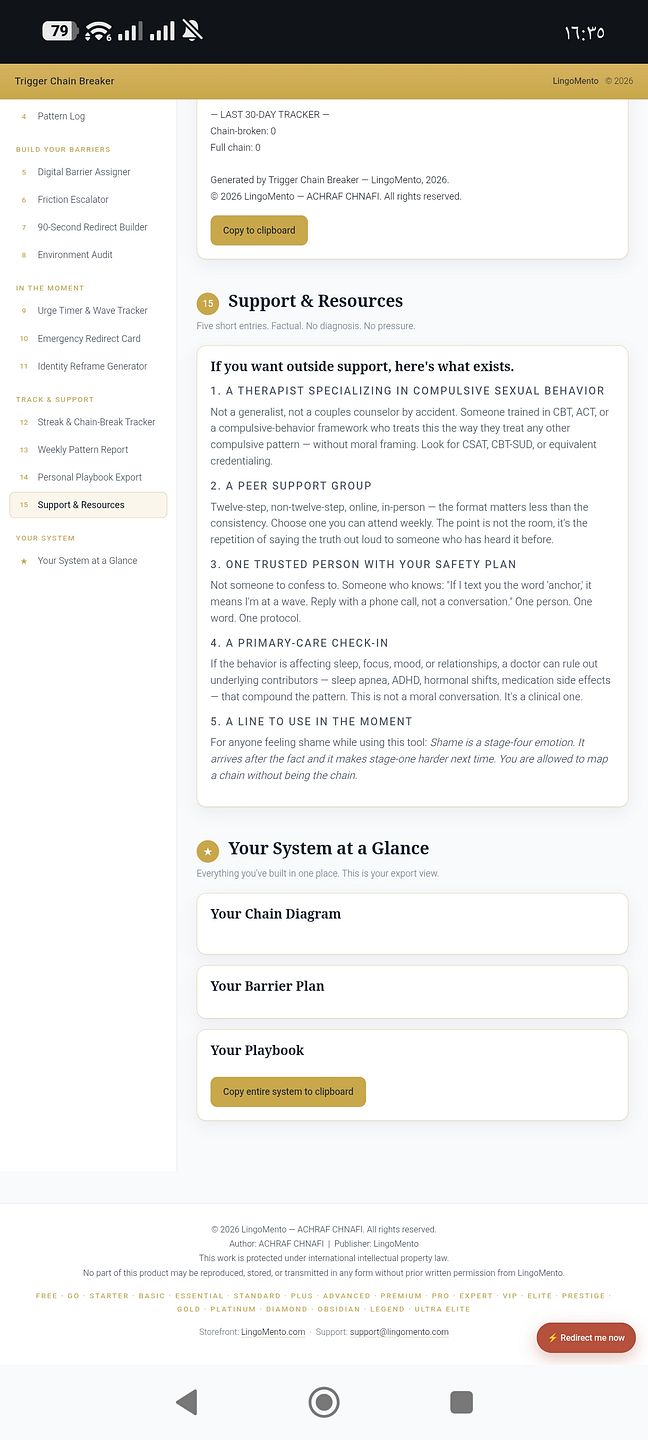Viewport: 648px width, 1440px height.
Task: Go to Personal Playbook Export section
Action: tap(88, 477)
